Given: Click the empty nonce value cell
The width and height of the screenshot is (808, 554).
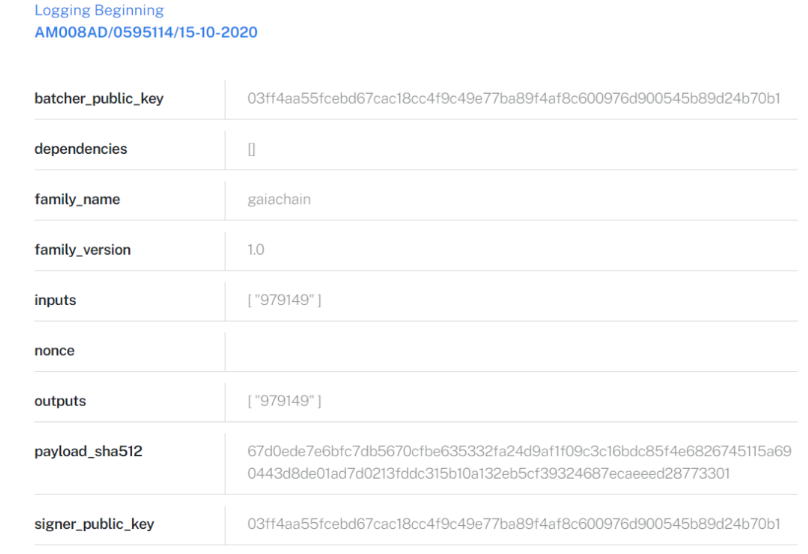Looking at the screenshot, I should pyautogui.click(x=512, y=351).
